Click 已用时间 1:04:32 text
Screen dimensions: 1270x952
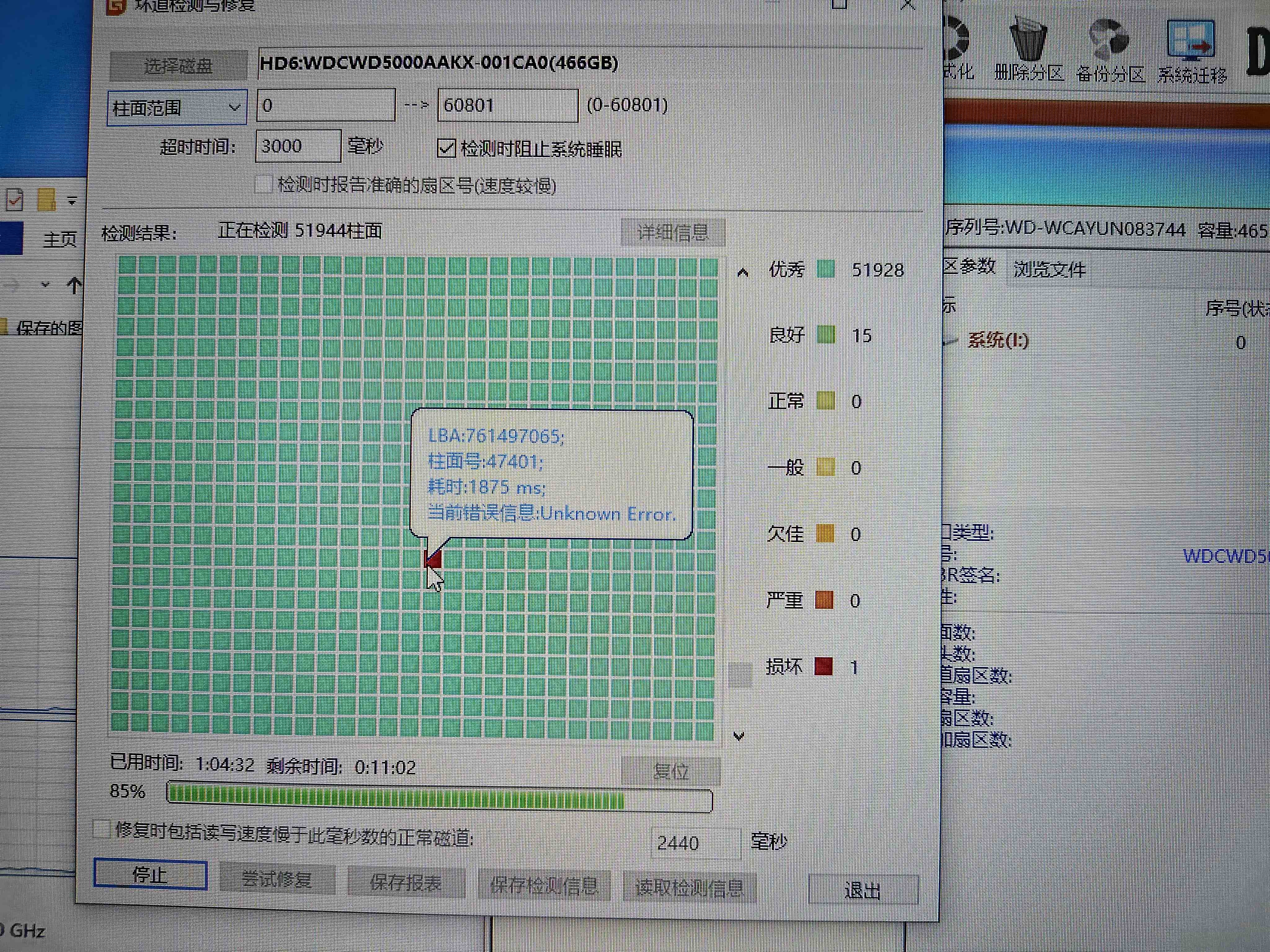click(x=182, y=763)
